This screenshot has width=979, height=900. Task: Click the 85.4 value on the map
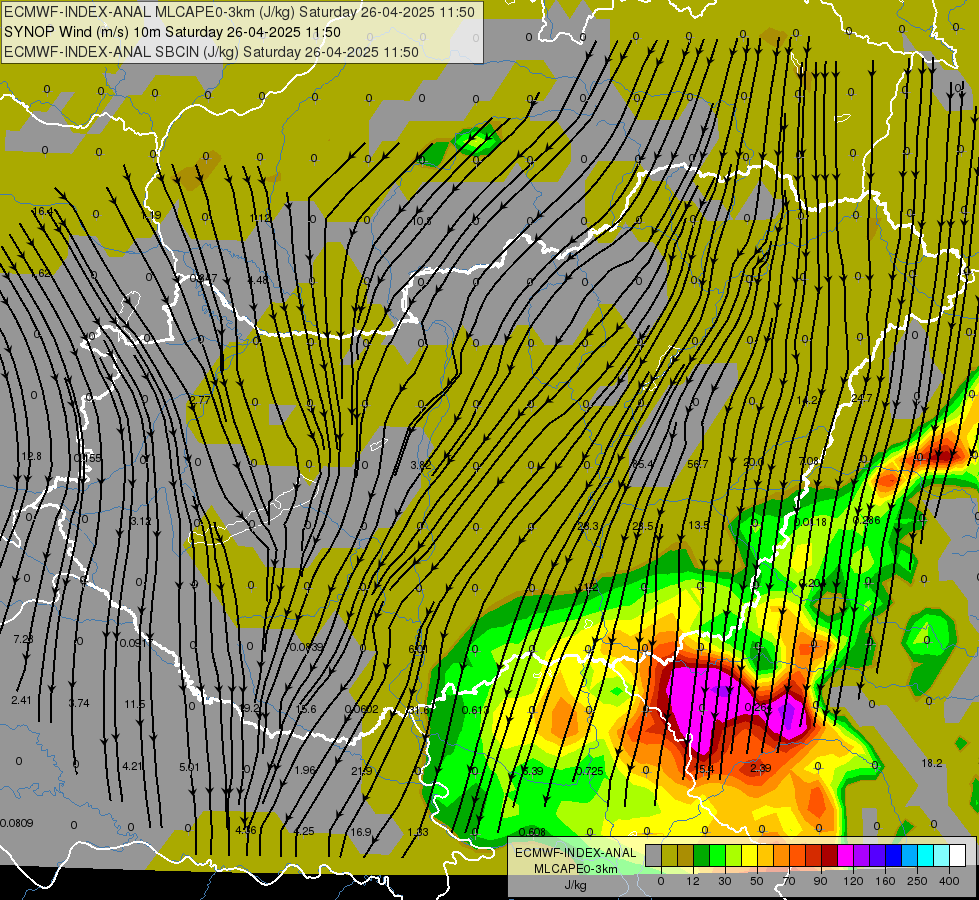643,464
